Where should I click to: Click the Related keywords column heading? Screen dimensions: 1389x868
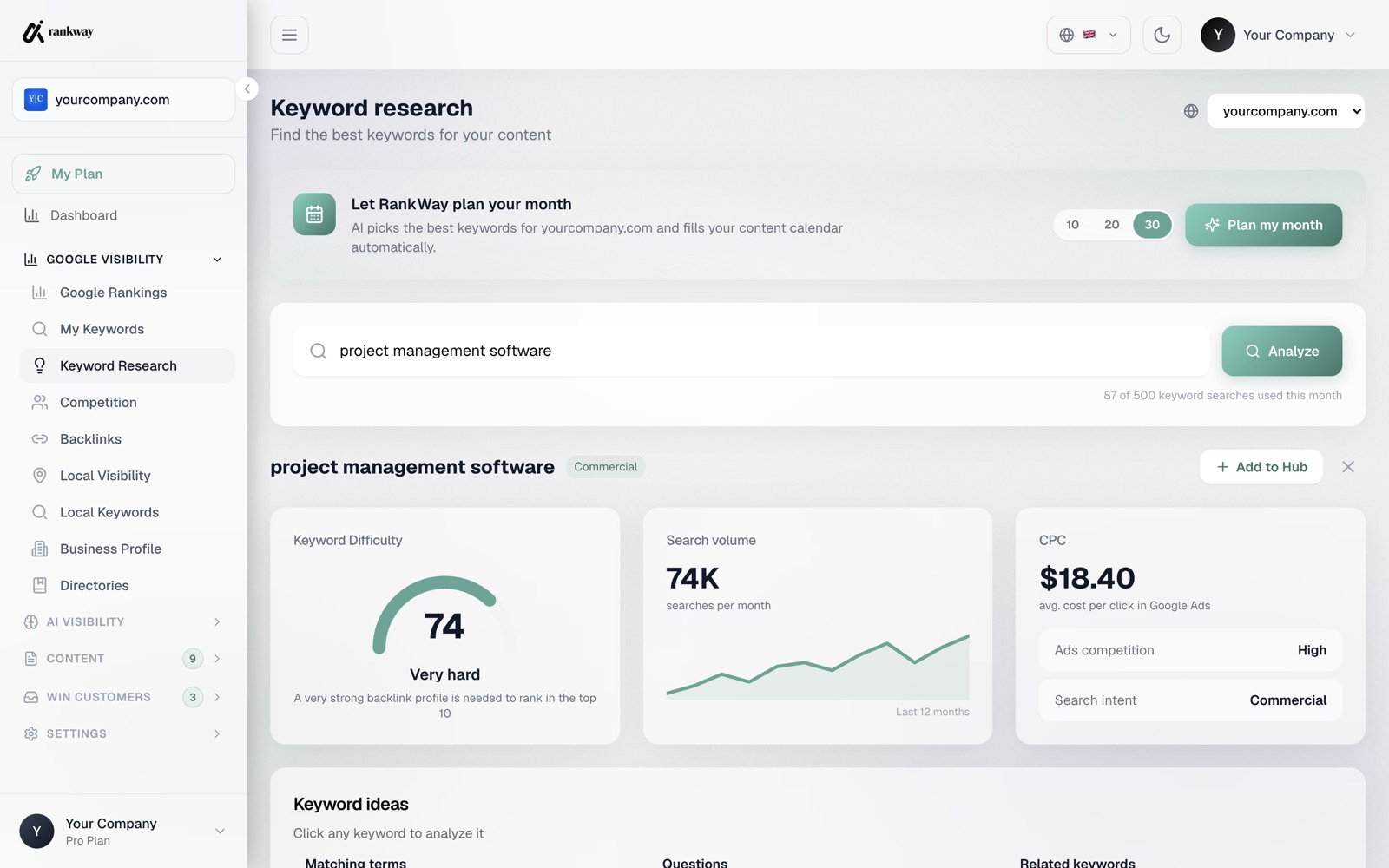(x=1077, y=862)
